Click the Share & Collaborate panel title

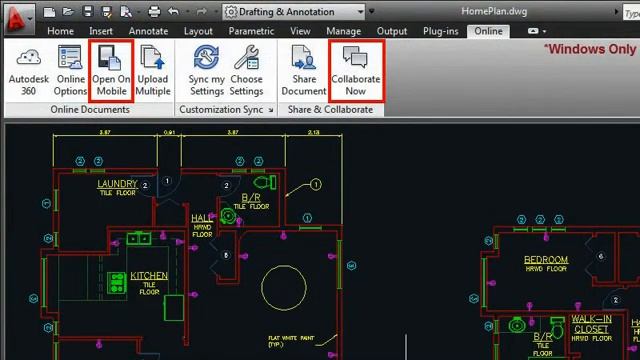tap(330, 109)
